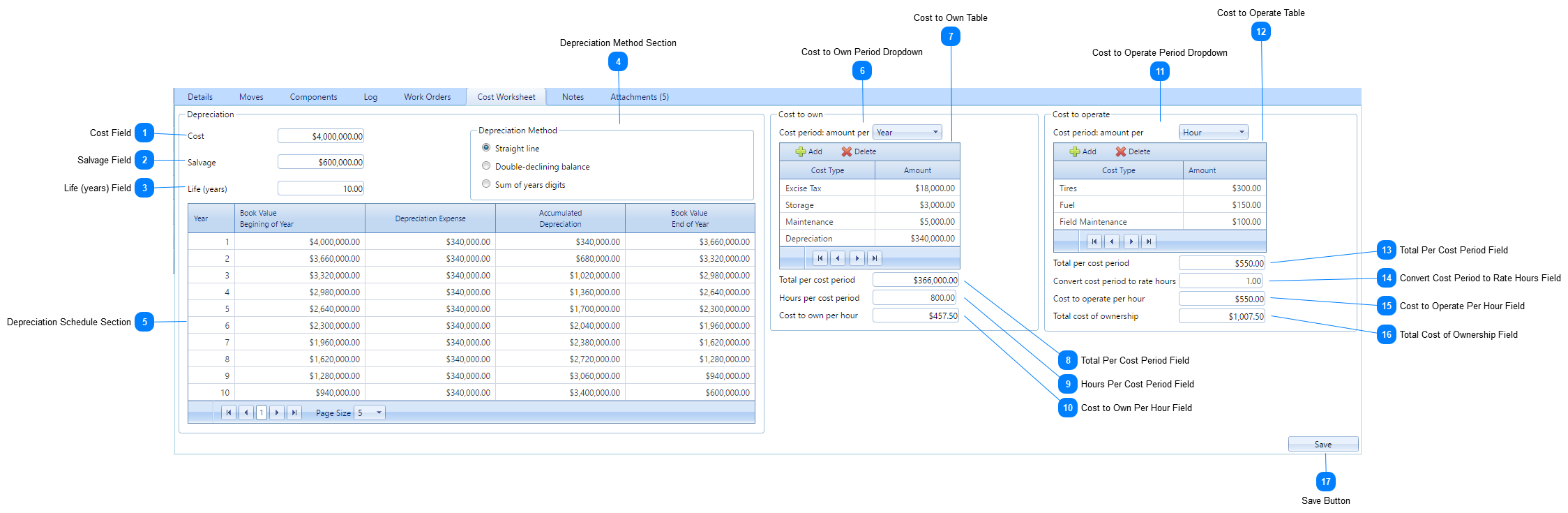Go to last page of depreciation schedule
1568x513 pixels.
pyautogui.click(x=294, y=412)
